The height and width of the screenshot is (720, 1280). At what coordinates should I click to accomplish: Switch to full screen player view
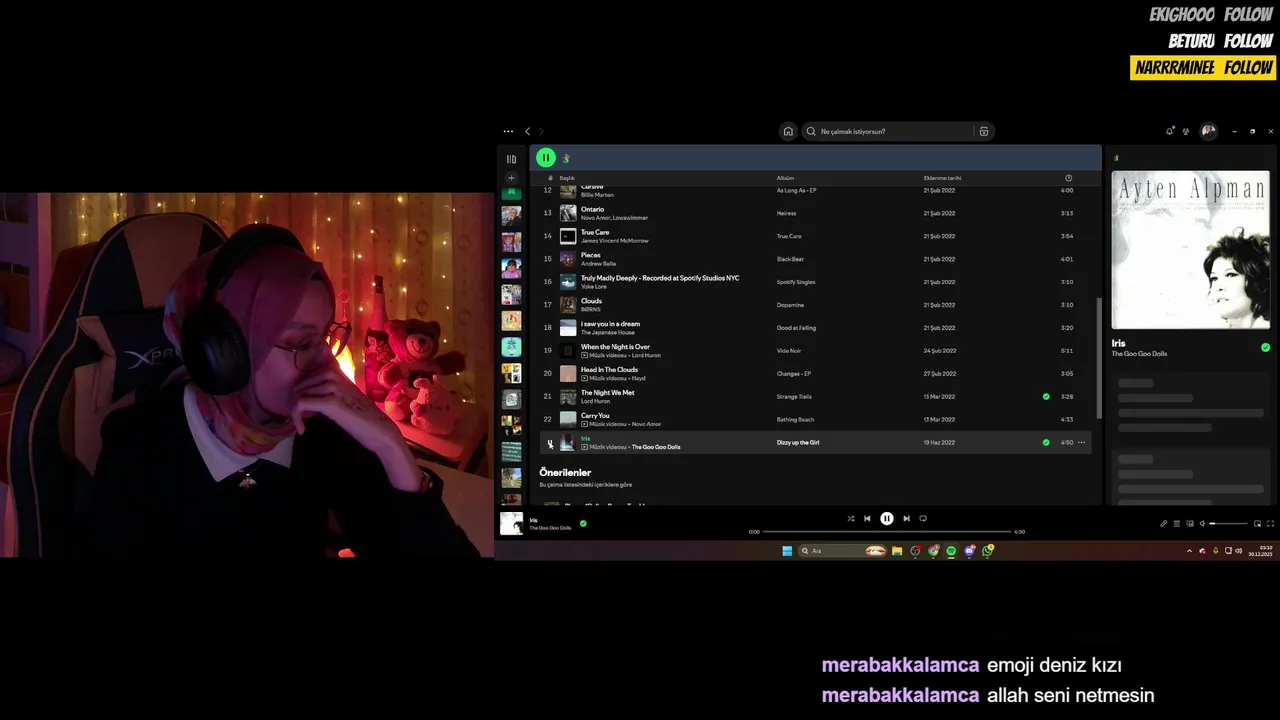(x=1270, y=523)
